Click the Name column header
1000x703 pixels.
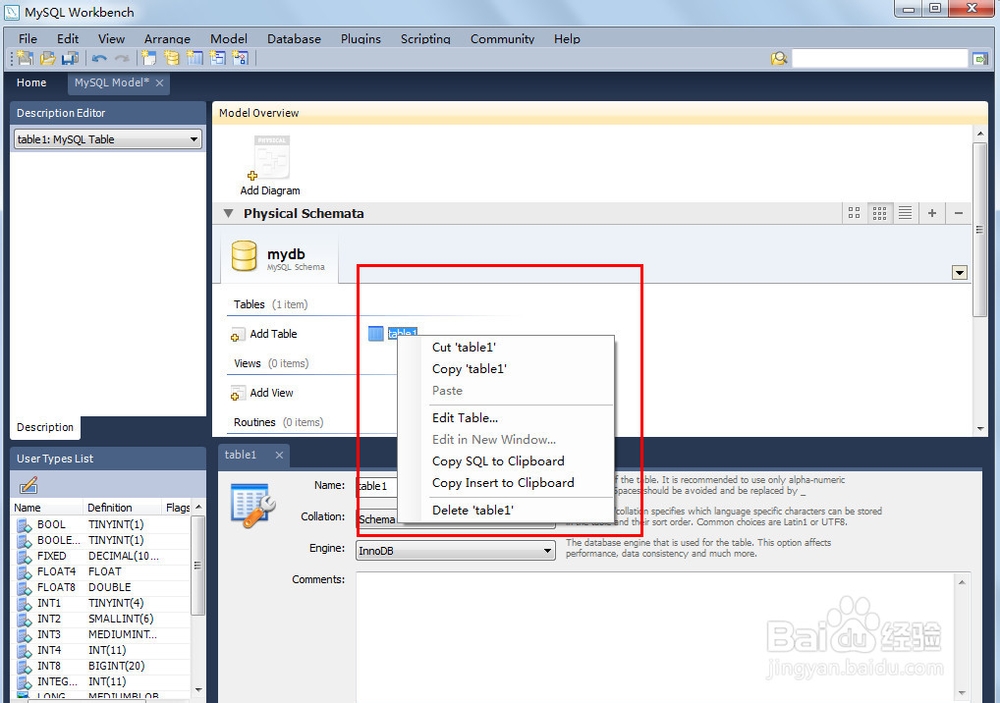point(47,508)
